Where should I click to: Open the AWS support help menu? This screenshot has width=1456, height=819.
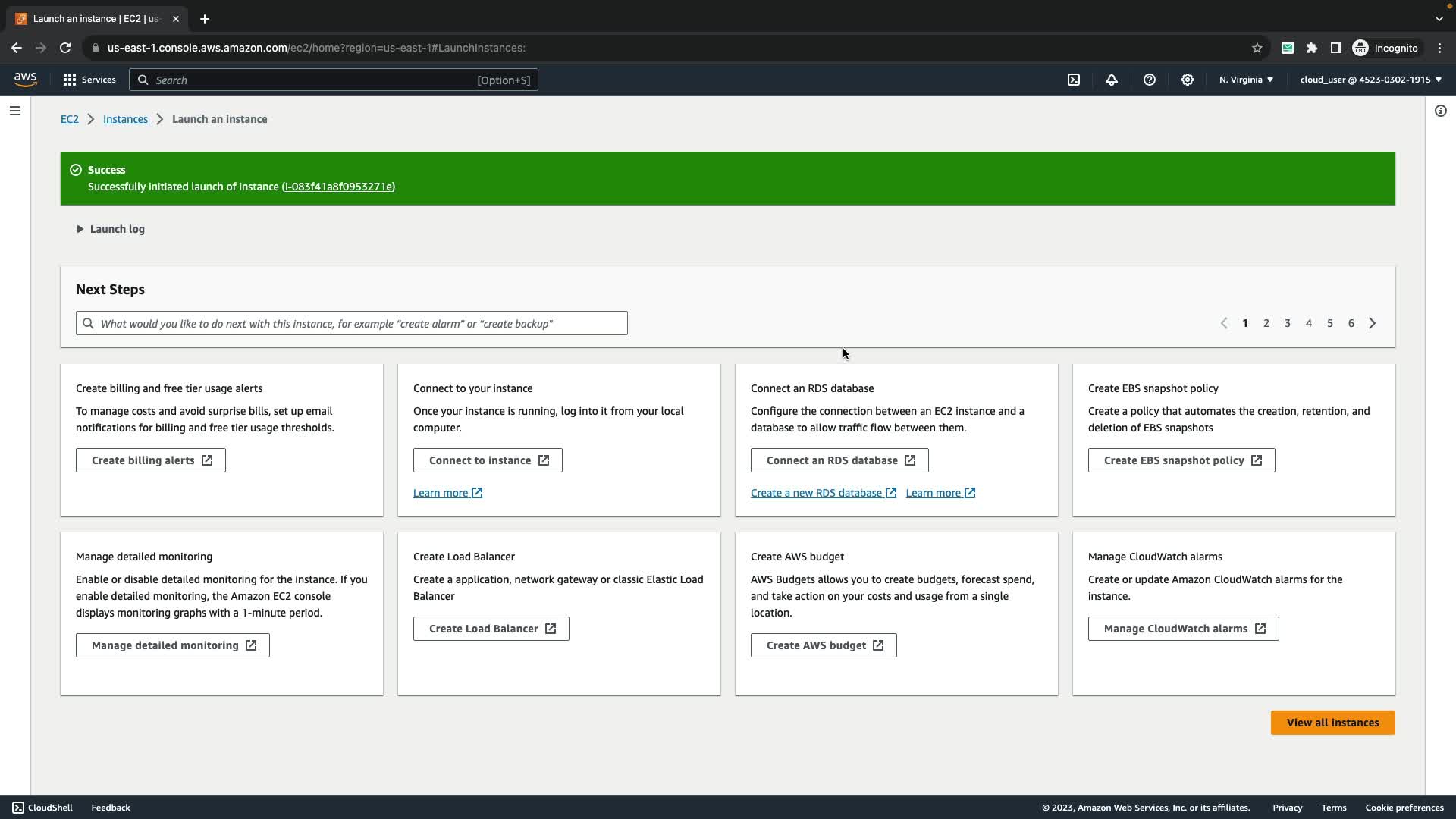coord(1150,80)
